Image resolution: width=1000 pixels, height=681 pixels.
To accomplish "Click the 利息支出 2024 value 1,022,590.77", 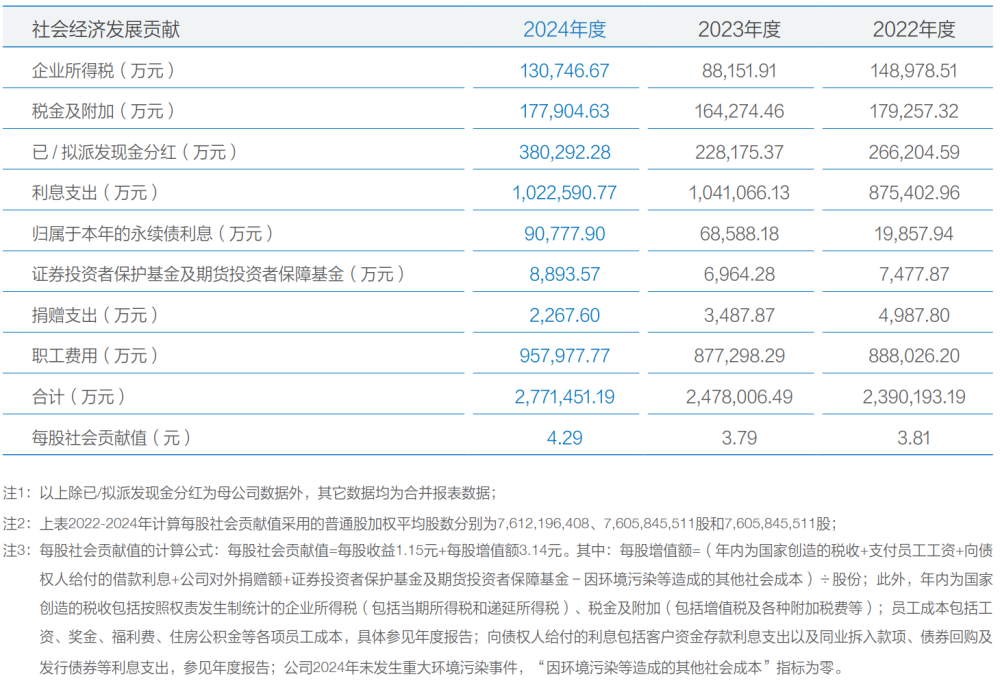I will pyautogui.click(x=564, y=193).
